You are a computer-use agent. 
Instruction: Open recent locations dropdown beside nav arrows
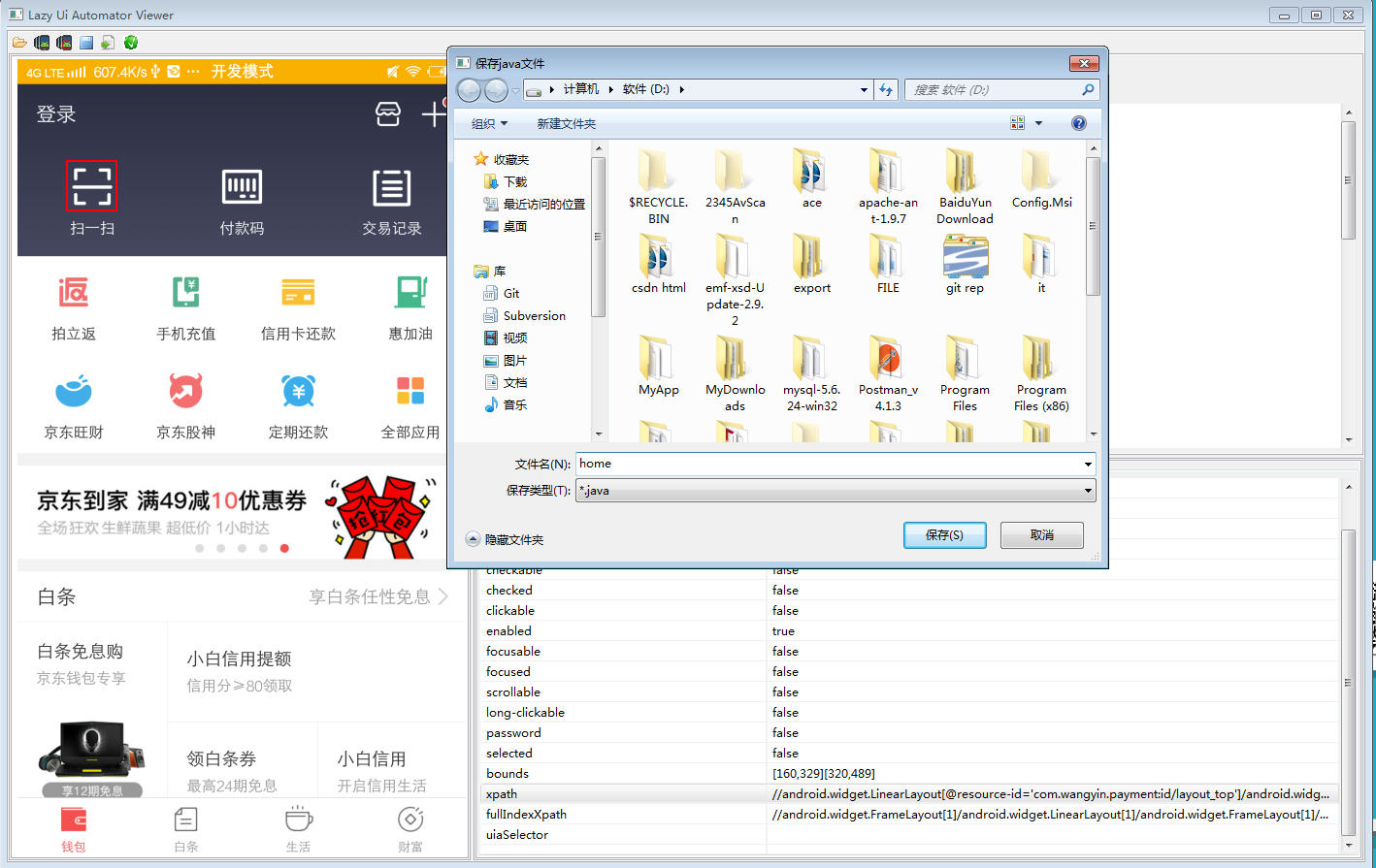(x=516, y=90)
